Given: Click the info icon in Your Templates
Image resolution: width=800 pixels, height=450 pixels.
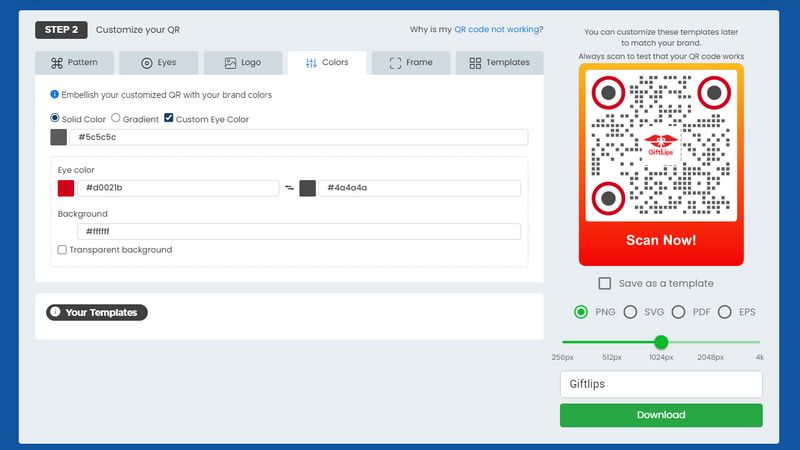Looking at the screenshot, I should pyautogui.click(x=55, y=312).
